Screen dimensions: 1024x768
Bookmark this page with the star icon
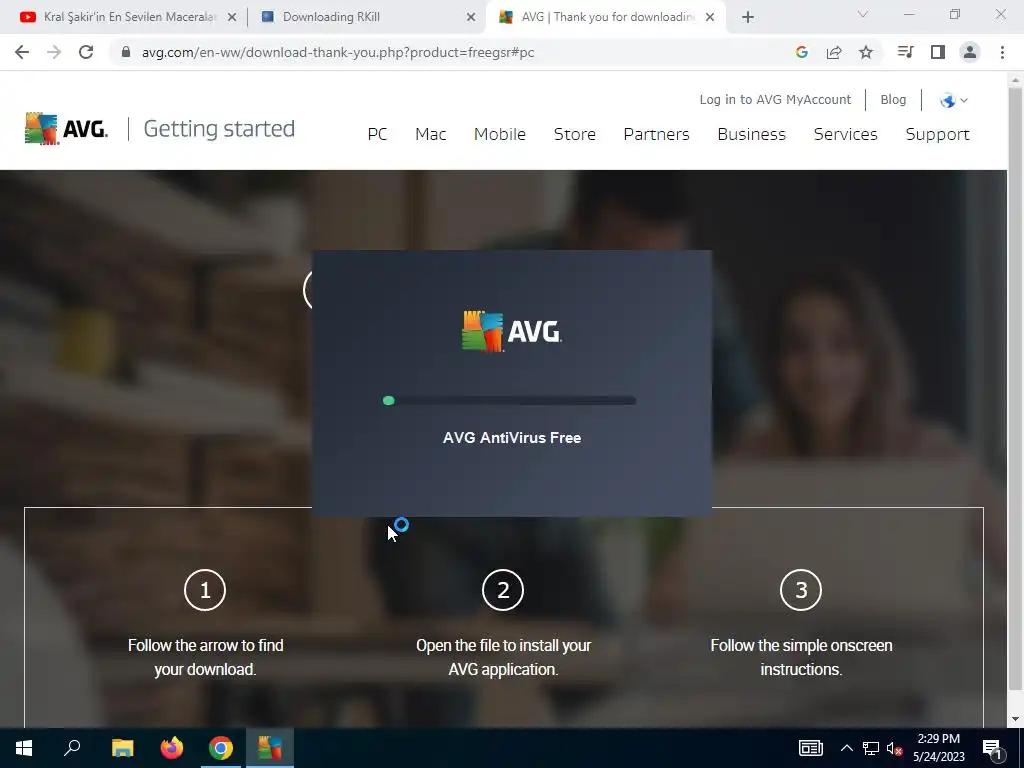(866, 52)
